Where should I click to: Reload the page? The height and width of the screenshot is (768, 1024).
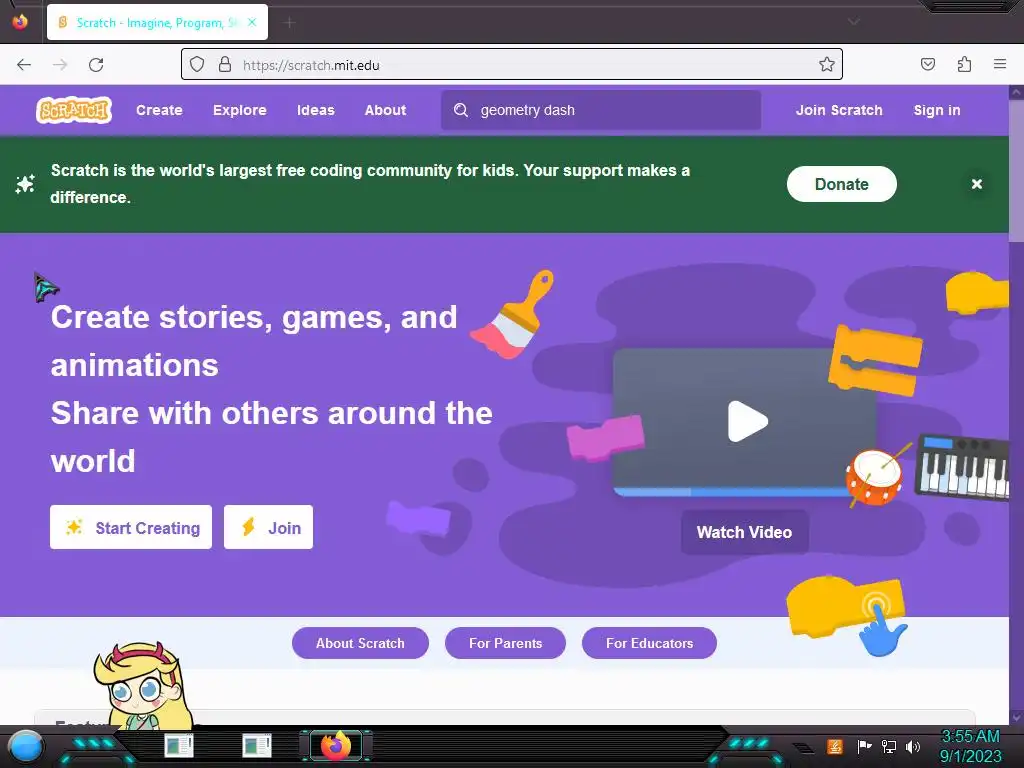point(96,65)
